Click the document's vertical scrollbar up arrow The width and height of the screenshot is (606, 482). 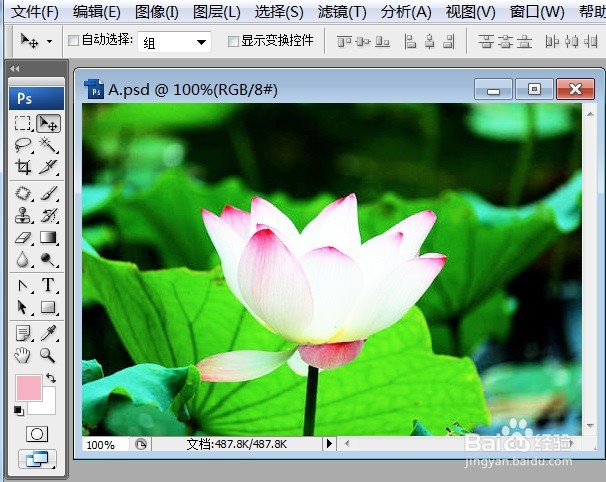[590, 114]
